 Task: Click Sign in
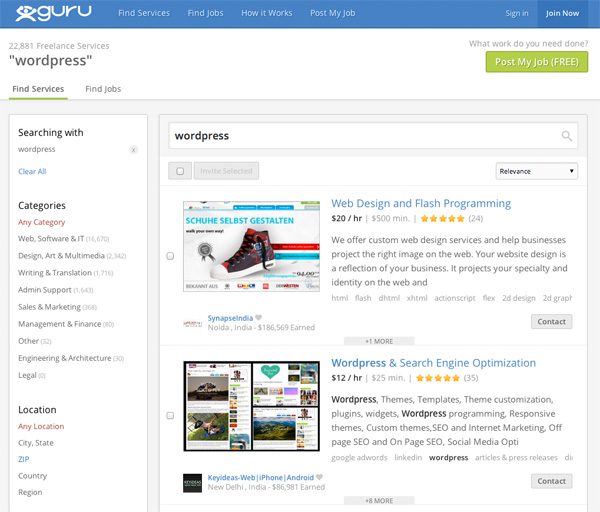pos(517,13)
